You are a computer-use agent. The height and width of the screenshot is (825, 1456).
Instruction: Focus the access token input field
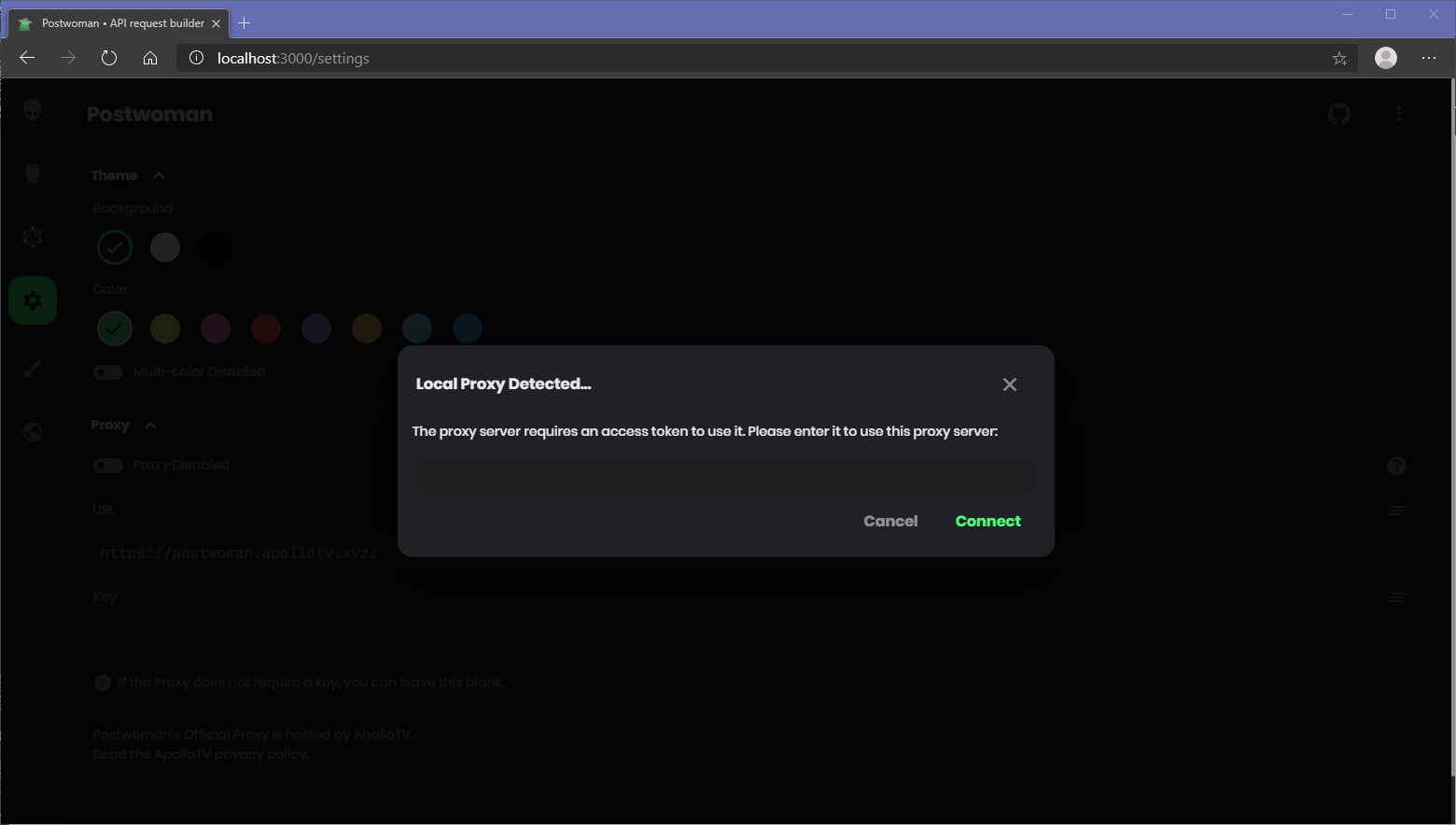pos(725,475)
